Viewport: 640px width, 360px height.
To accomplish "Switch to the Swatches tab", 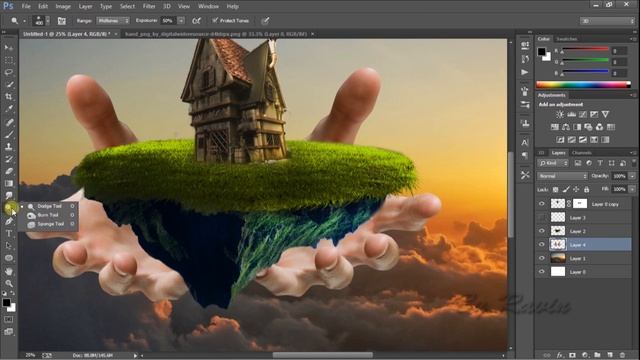I will tap(567, 39).
